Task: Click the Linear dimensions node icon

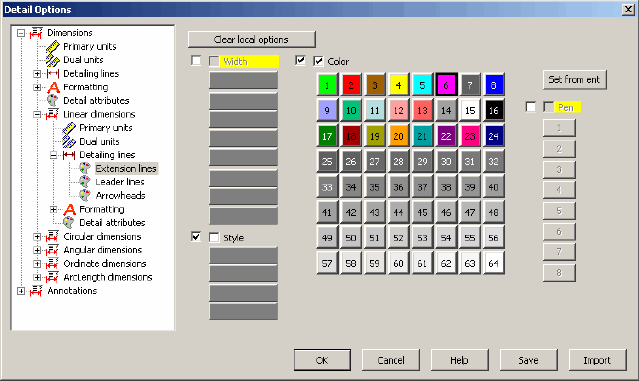Action: [52, 115]
